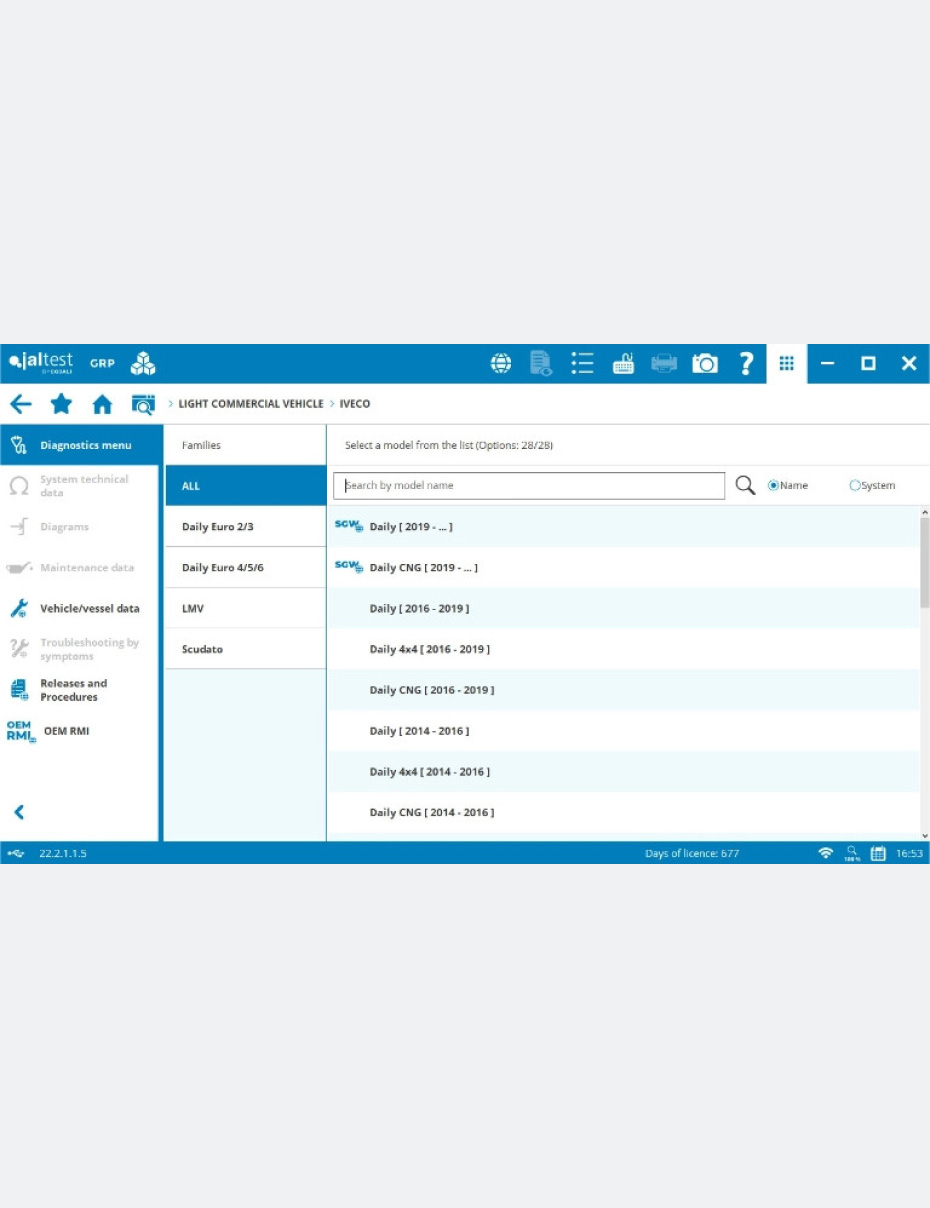This screenshot has height=1208, width=930.
Task: Click the wrench icon for Vehicle/vessel data
Action: coord(18,608)
